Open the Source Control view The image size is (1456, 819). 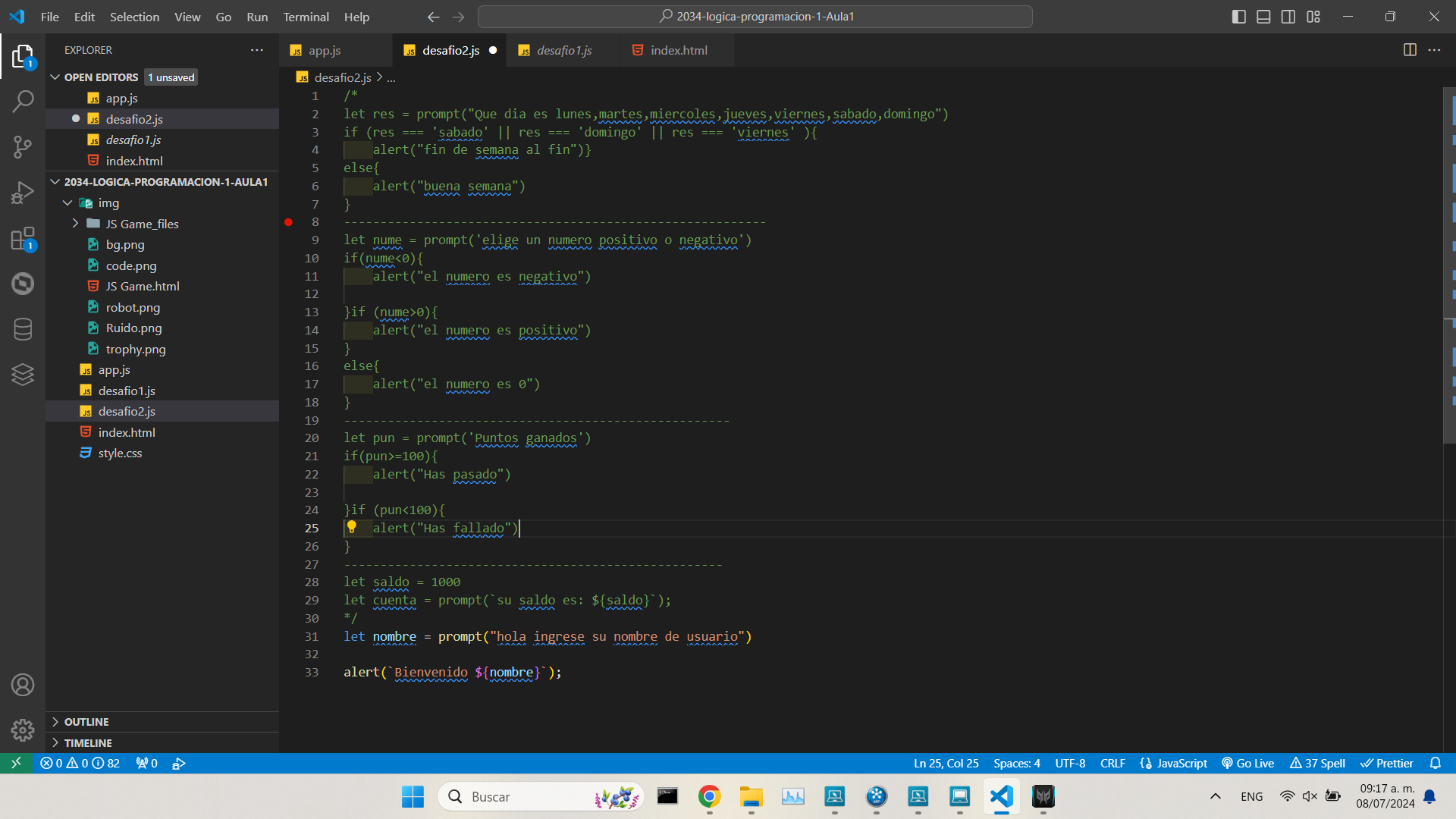(x=23, y=147)
